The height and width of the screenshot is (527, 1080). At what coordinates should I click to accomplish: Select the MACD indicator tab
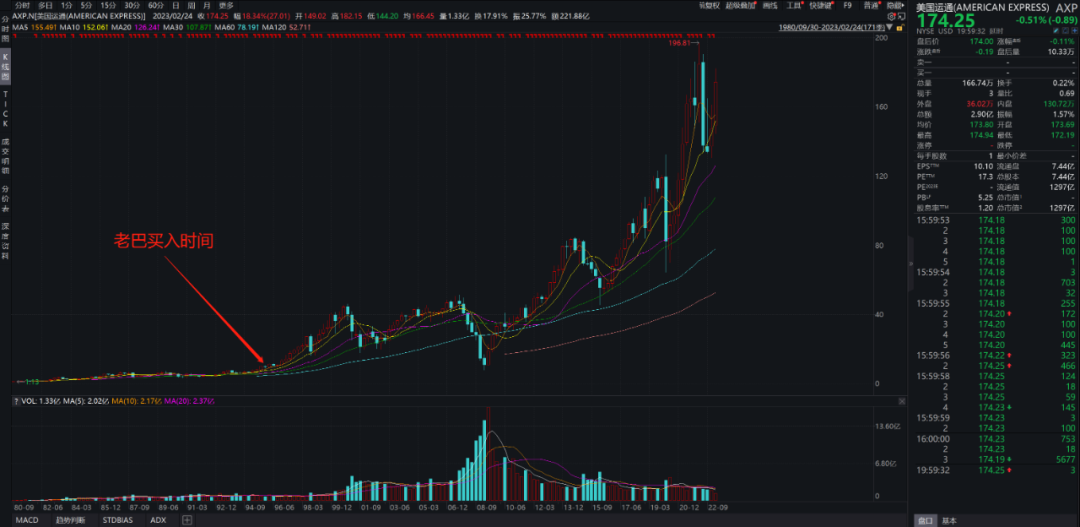click(x=27, y=520)
